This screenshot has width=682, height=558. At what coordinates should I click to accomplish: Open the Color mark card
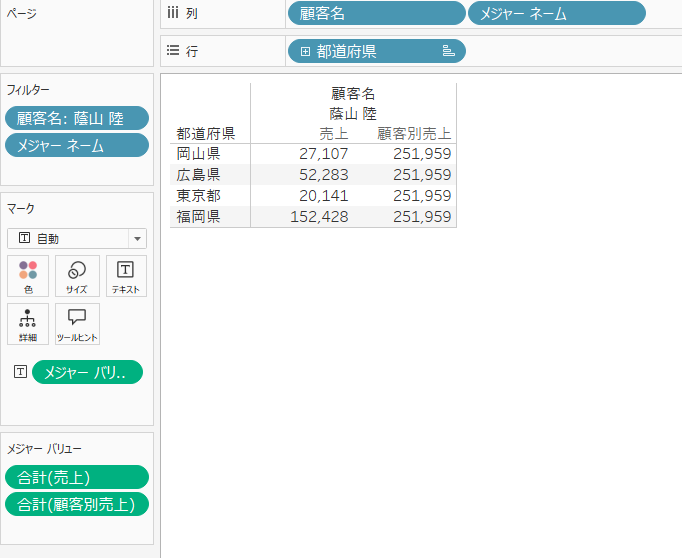click(28, 276)
